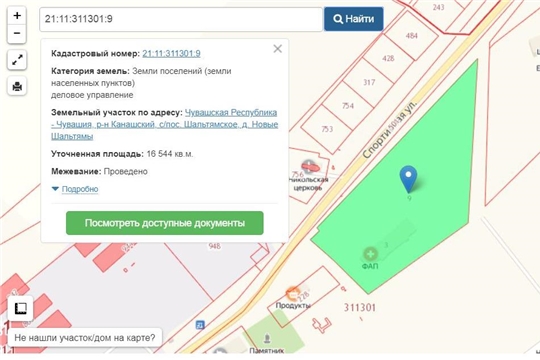Select parcel numbered 317
Image resolution: width=540 pixels, height=360 pixels.
point(369,82)
